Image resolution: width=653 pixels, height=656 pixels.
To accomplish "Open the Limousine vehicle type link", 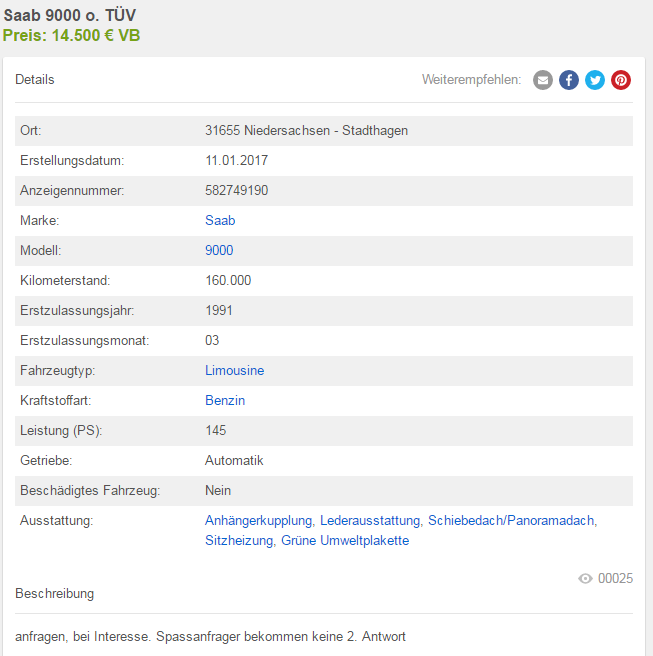I will point(234,370).
